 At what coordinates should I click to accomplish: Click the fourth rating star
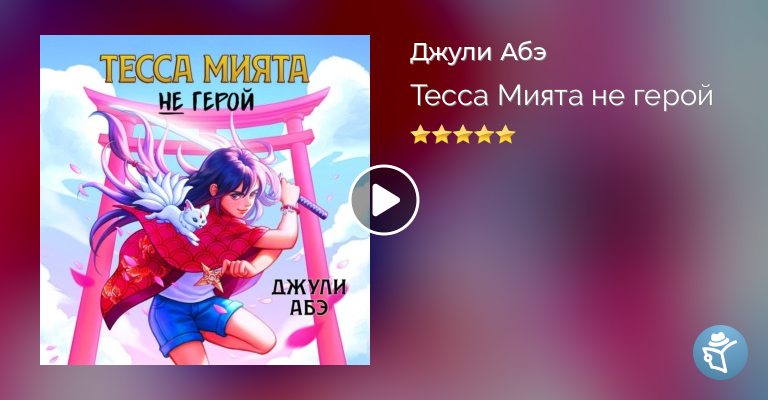[x=484, y=134]
